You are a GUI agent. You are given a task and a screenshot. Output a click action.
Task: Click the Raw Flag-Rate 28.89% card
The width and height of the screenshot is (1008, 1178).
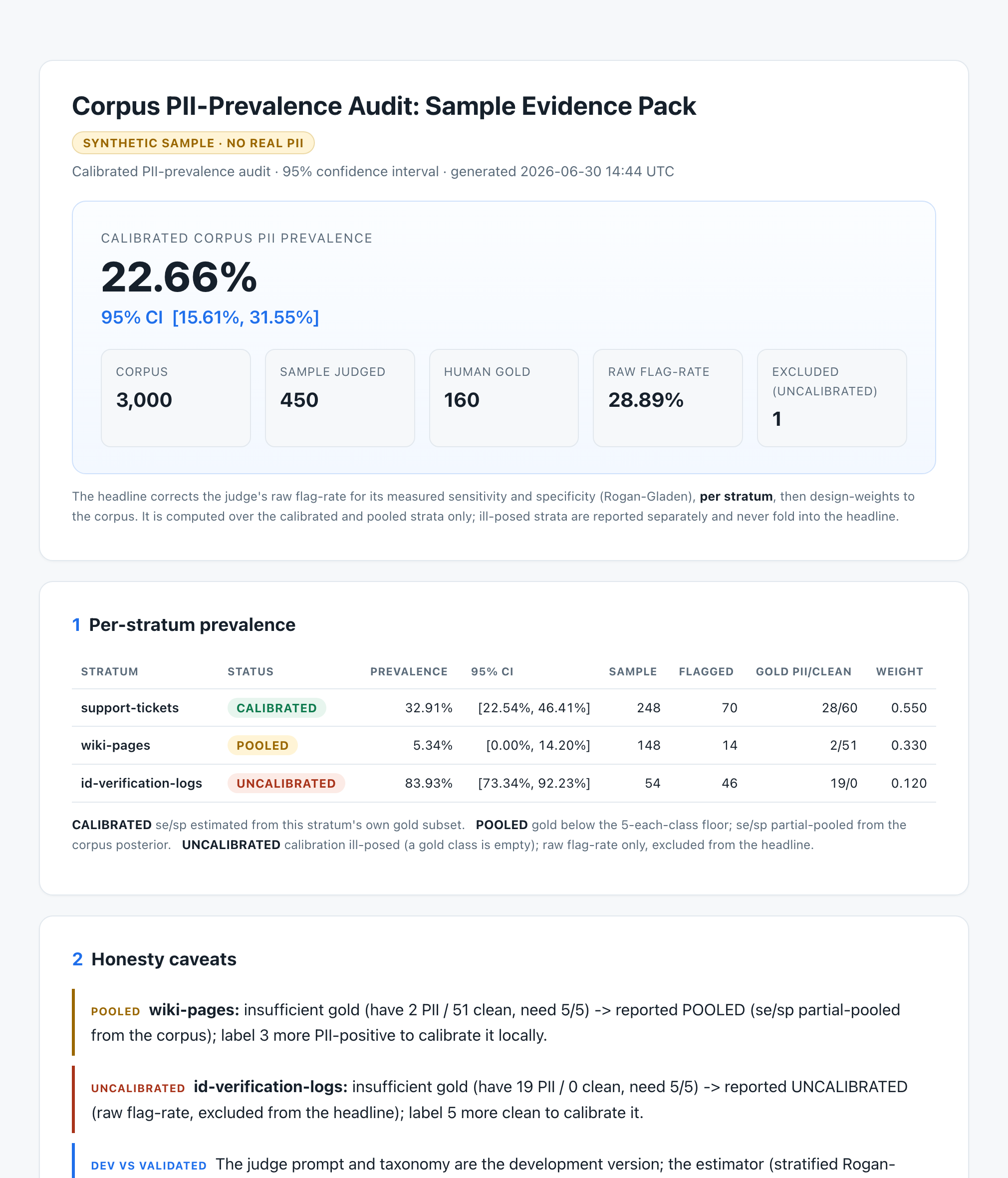(668, 398)
